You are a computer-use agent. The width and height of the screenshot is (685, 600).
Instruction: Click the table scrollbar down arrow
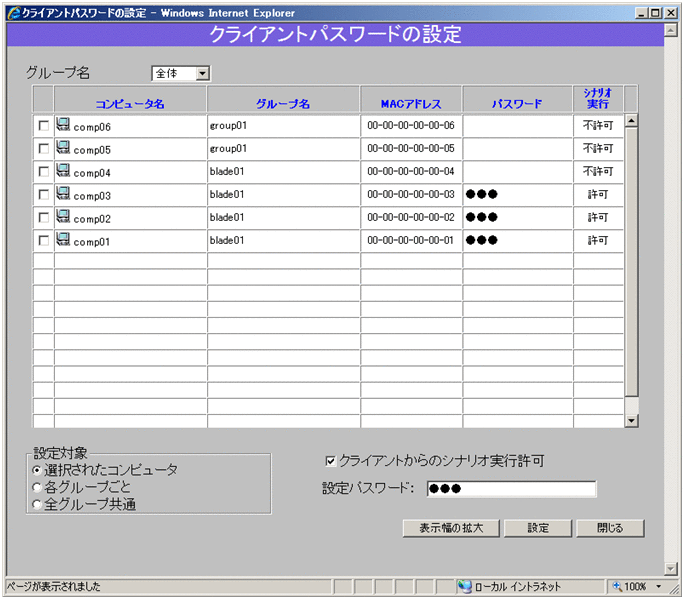[x=631, y=421]
